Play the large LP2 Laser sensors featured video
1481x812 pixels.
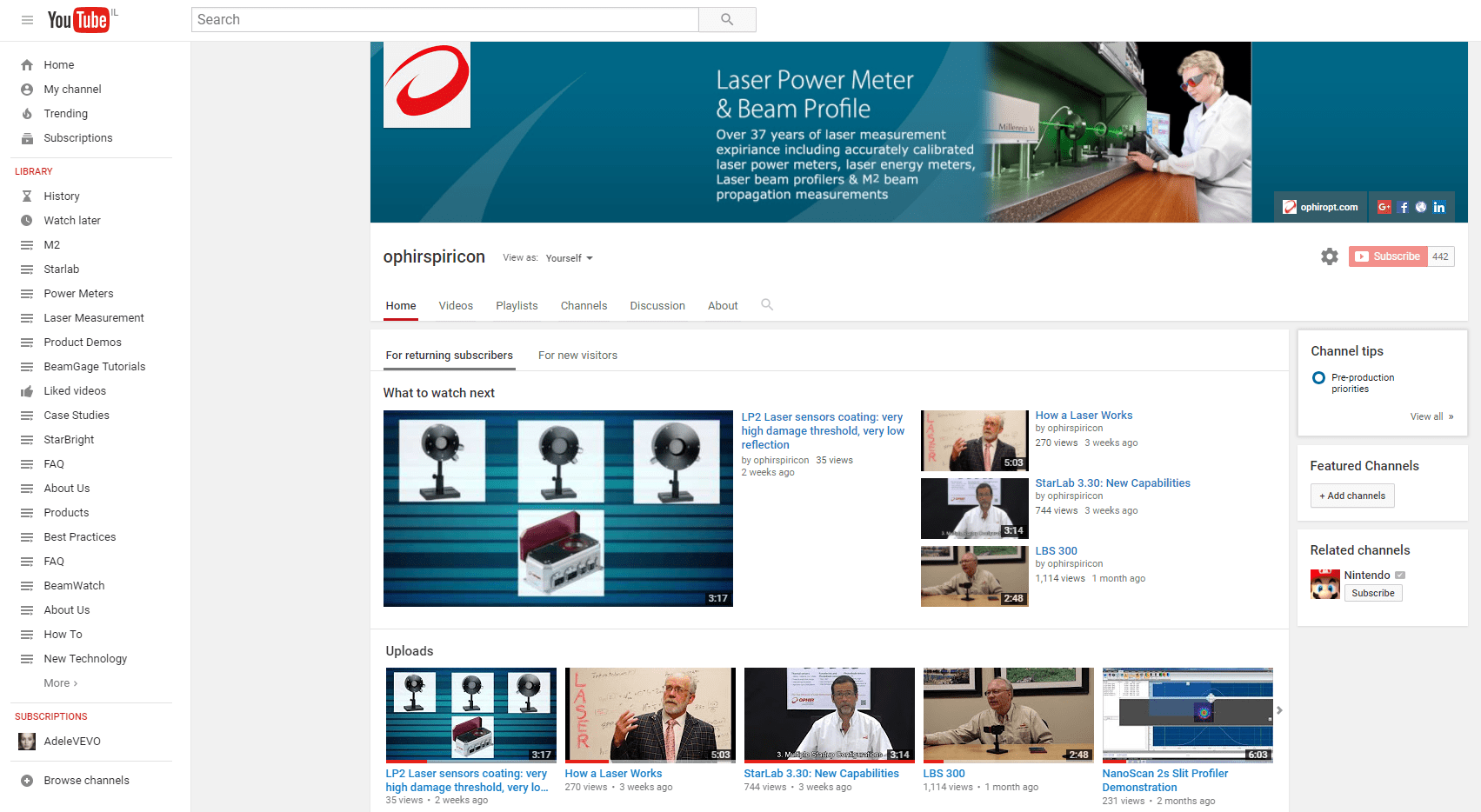pos(558,509)
